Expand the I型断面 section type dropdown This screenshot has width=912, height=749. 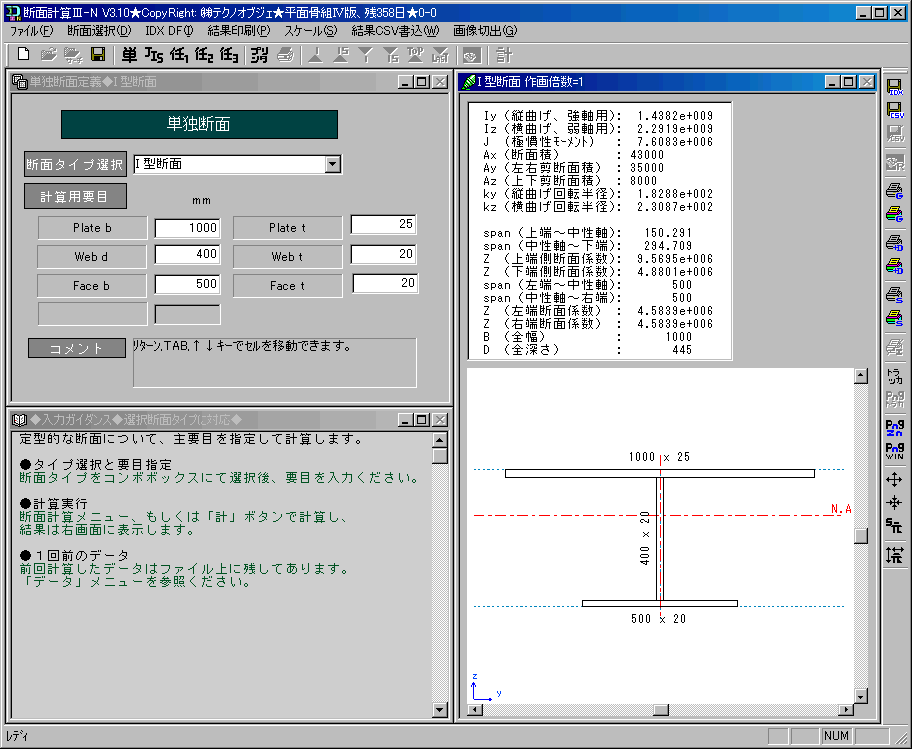point(333,164)
